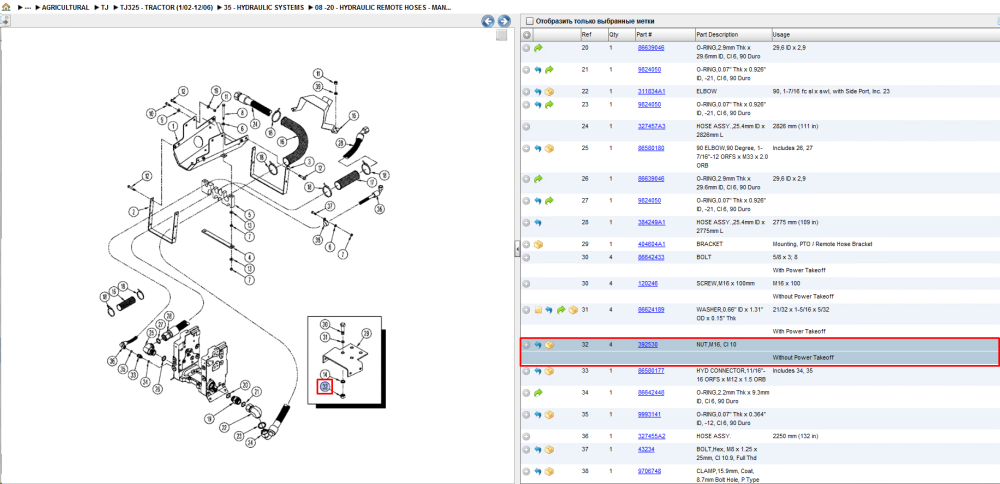1000x484 pixels.
Task: Click the select-all circle in the table header
Action: pos(527,34)
